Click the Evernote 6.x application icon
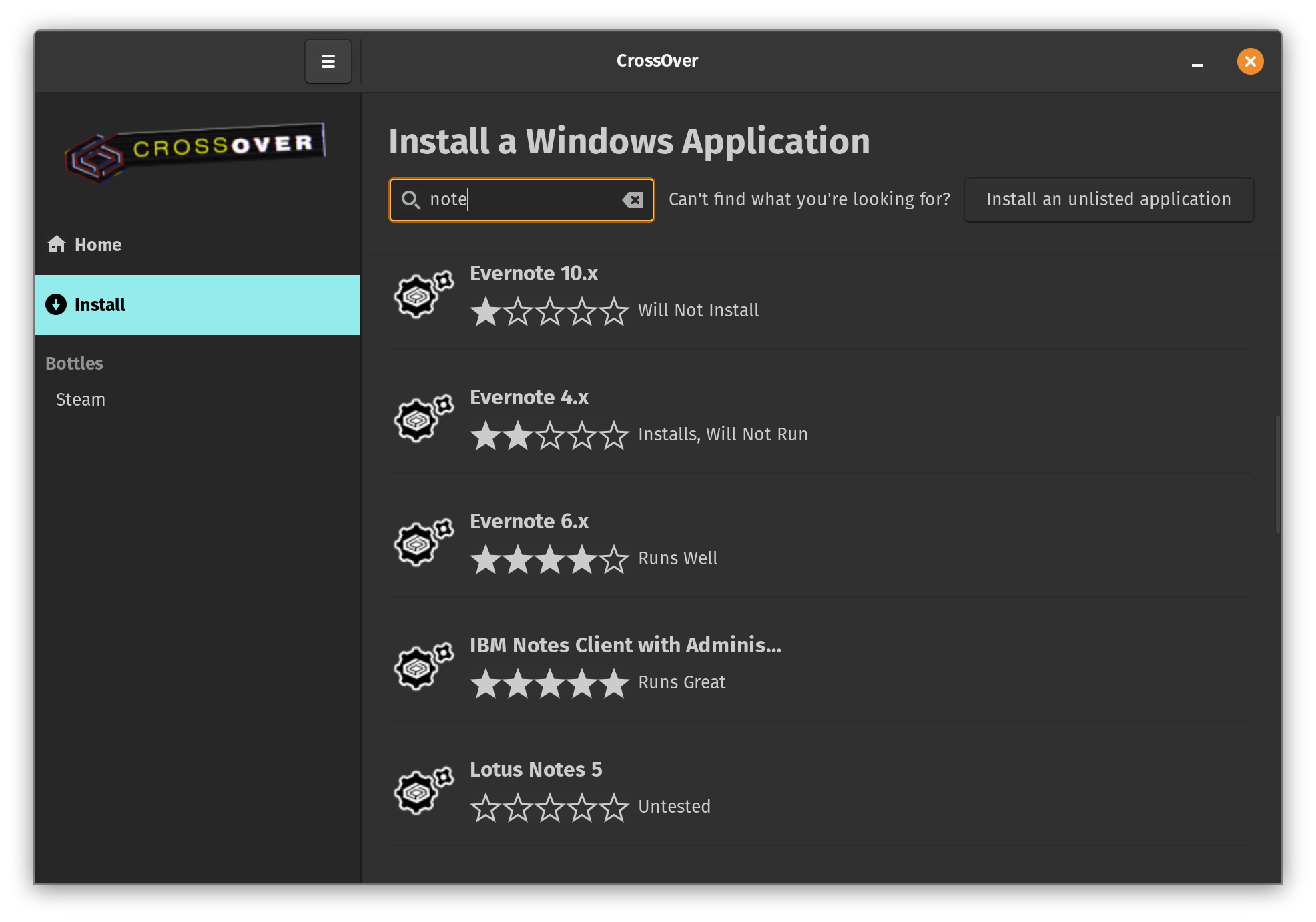 (420, 537)
